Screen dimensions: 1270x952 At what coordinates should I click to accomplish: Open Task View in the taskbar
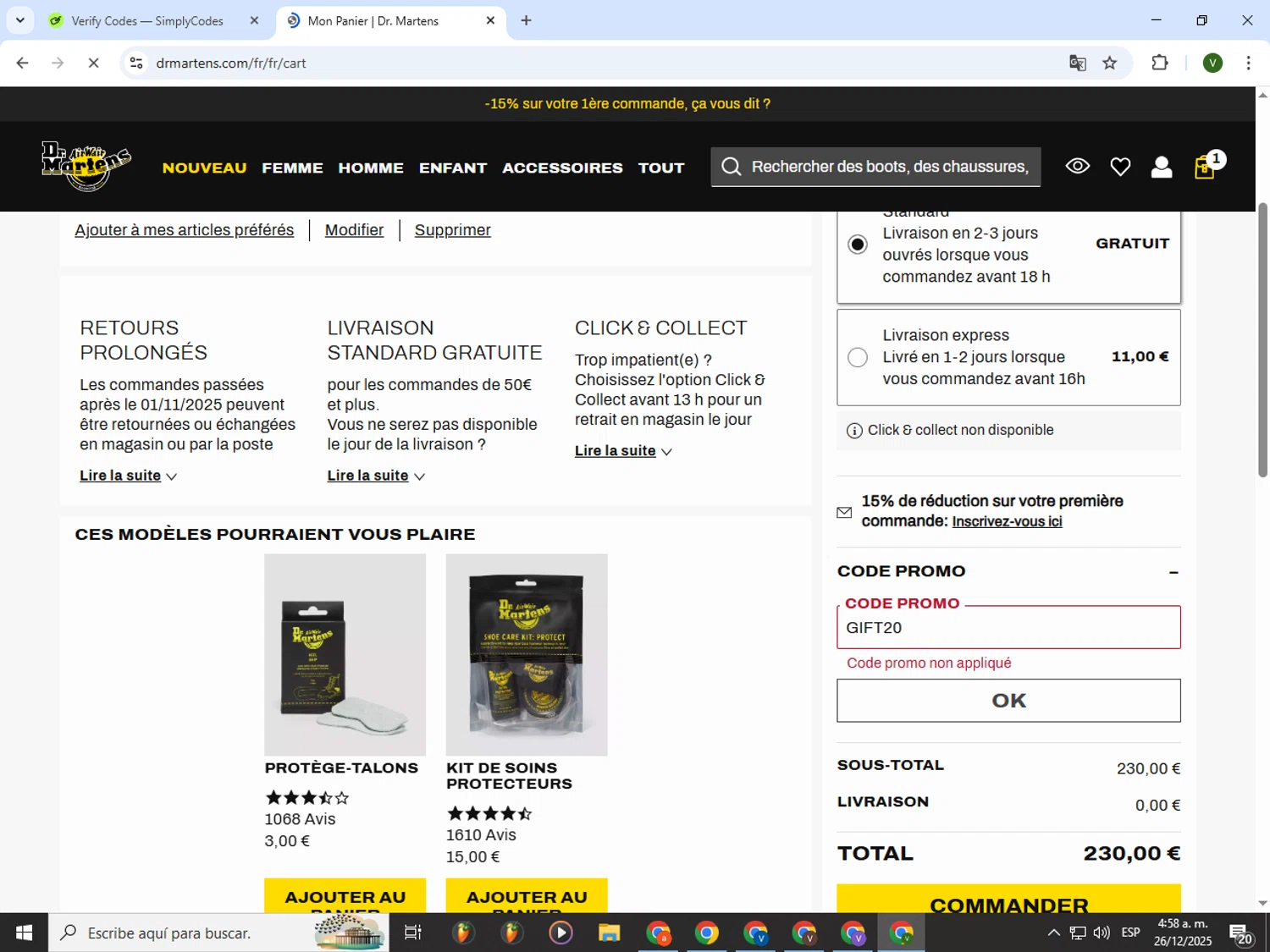click(412, 933)
